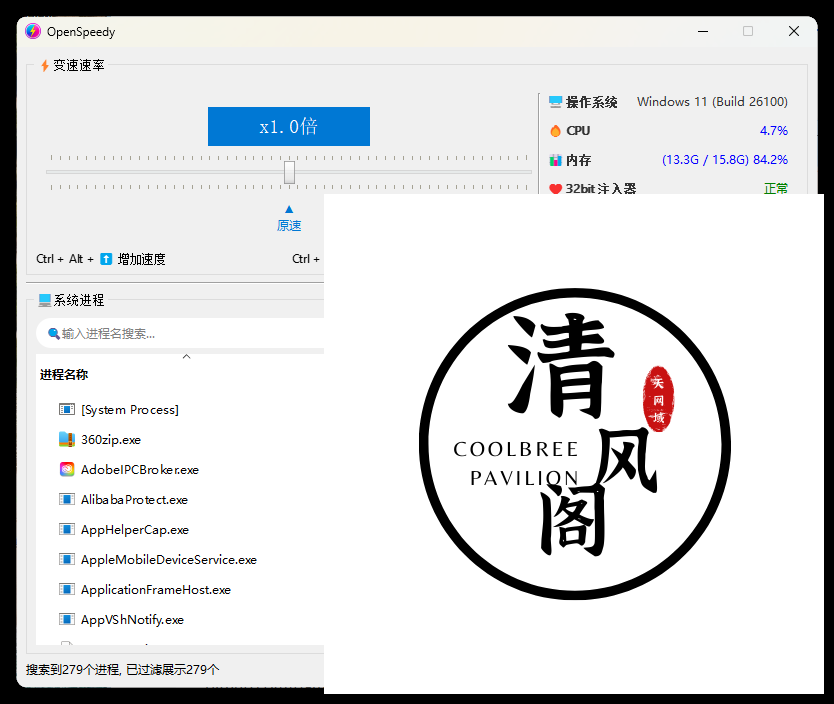Click the x1.0倍 speed display button
Screen dimensions: 834x704
(289, 127)
